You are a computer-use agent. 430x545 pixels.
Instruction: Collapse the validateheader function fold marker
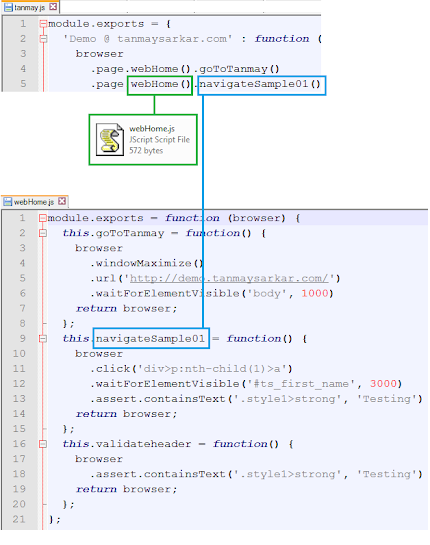(x=43, y=444)
